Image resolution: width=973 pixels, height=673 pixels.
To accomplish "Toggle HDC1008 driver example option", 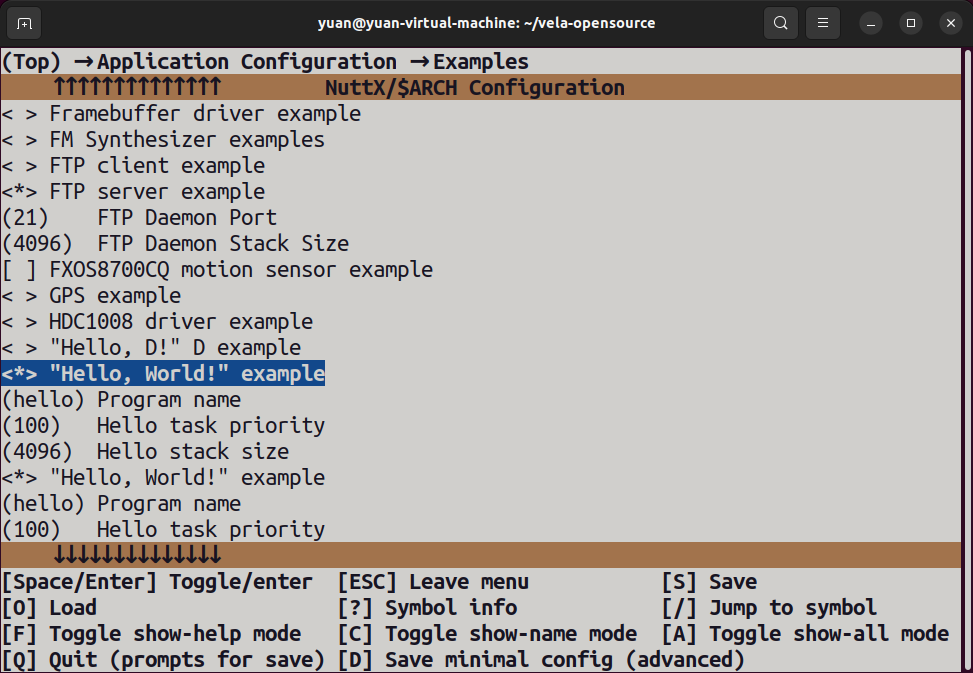I will click(158, 322).
